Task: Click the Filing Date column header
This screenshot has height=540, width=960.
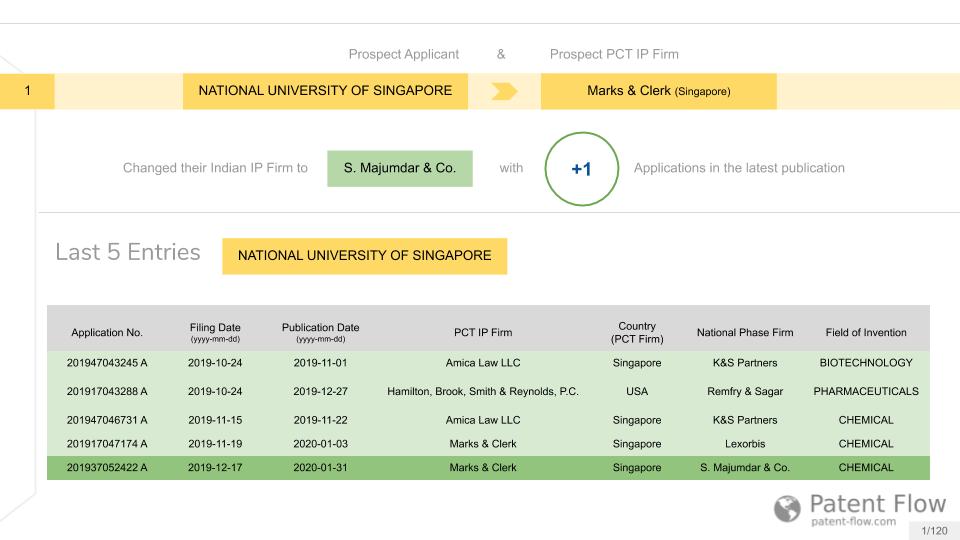Action: click(215, 332)
